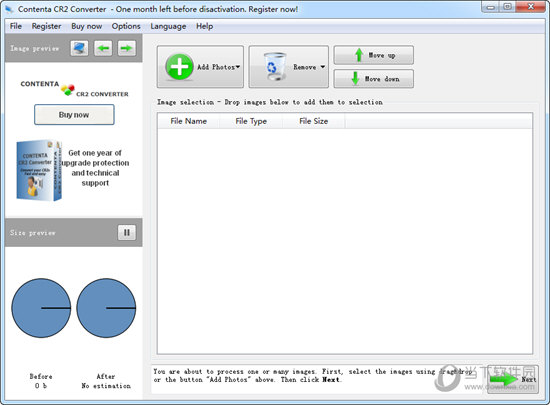Open the Help menu
This screenshot has height=405, width=550.
click(204, 26)
